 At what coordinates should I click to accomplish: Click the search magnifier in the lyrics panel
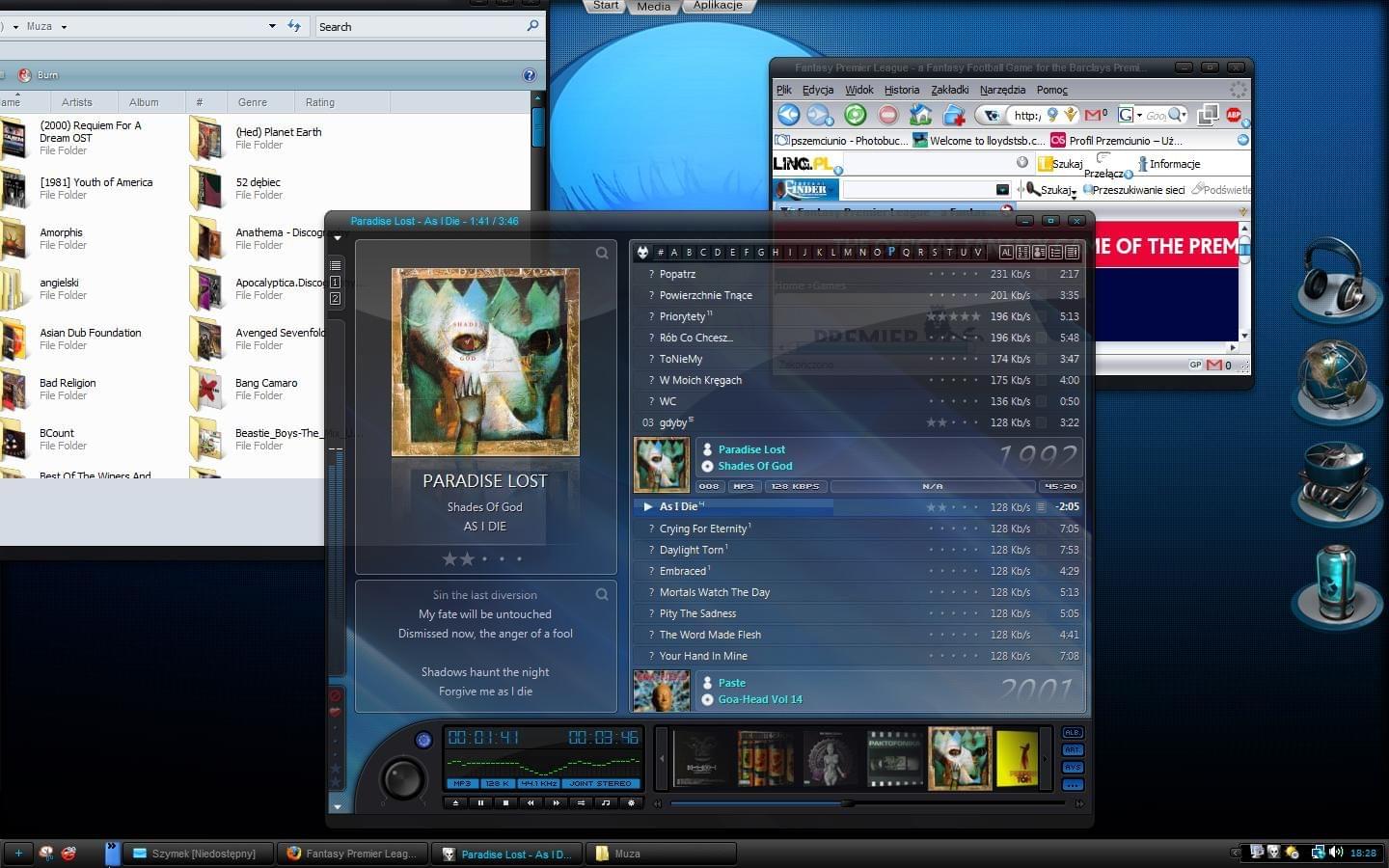[x=602, y=594]
